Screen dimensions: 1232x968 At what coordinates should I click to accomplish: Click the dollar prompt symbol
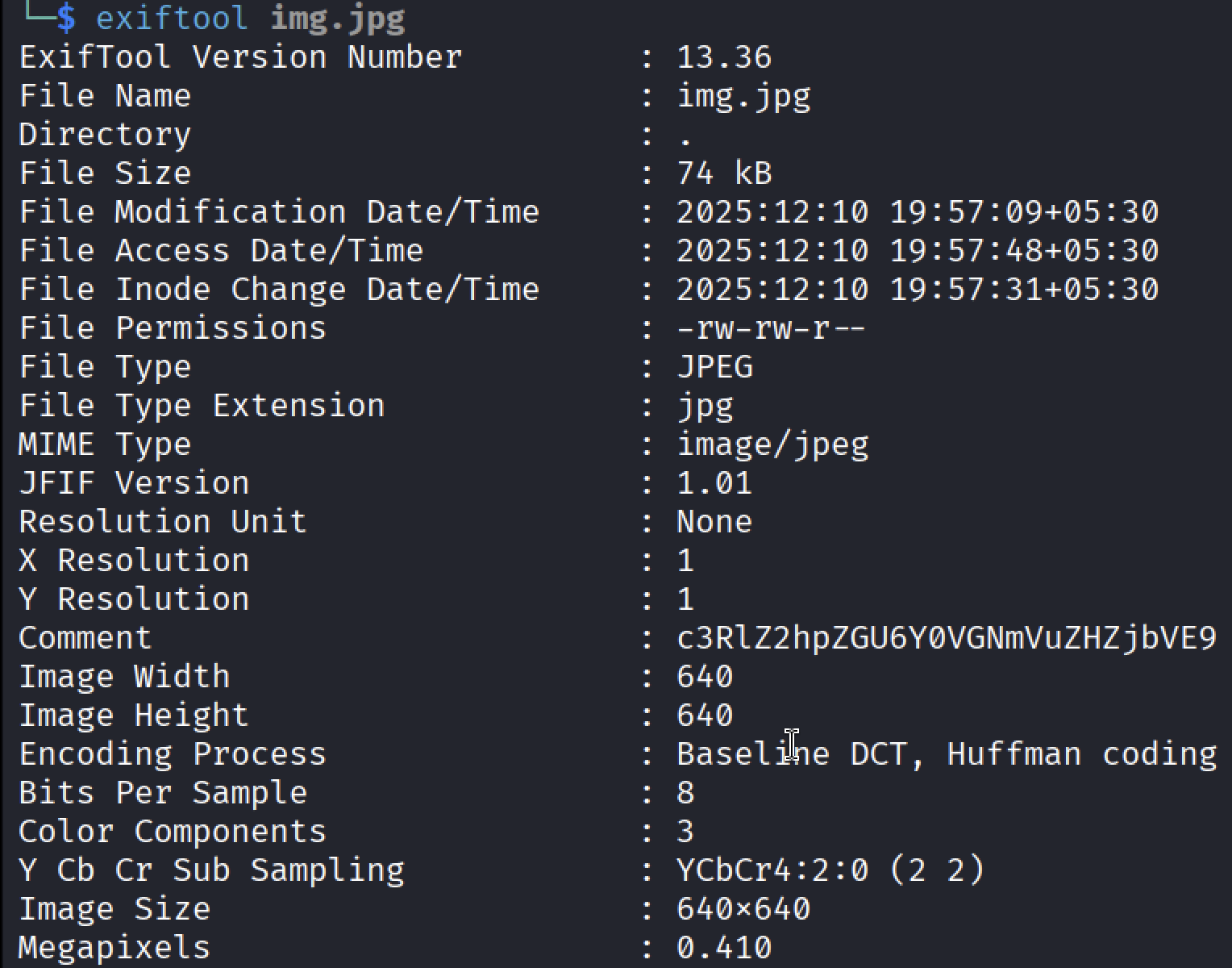pos(66,18)
